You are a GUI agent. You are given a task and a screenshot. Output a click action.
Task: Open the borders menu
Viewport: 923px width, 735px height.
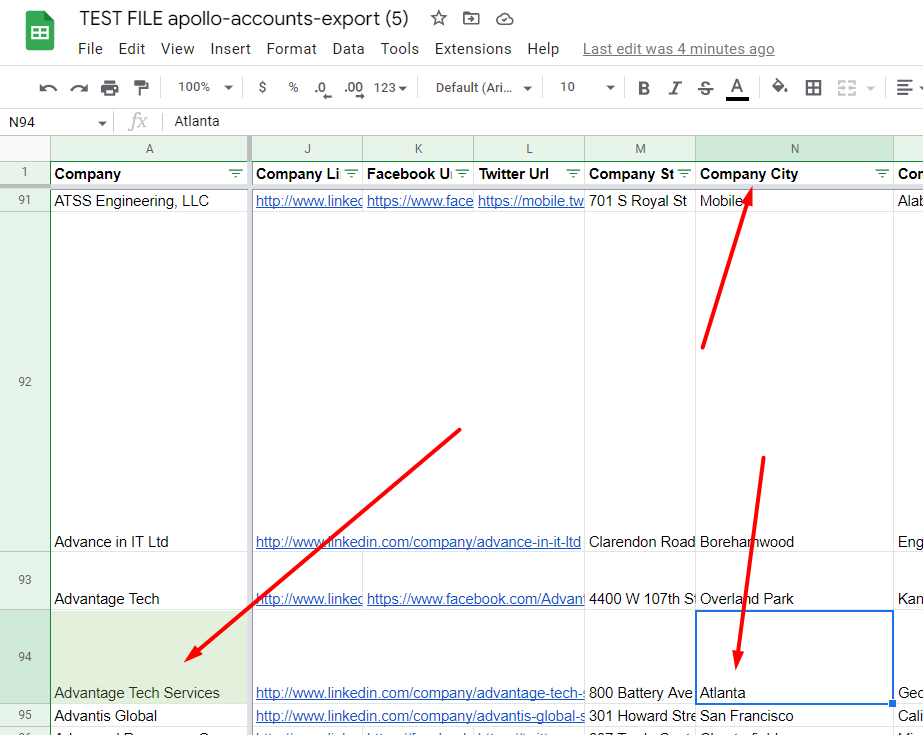point(813,87)
